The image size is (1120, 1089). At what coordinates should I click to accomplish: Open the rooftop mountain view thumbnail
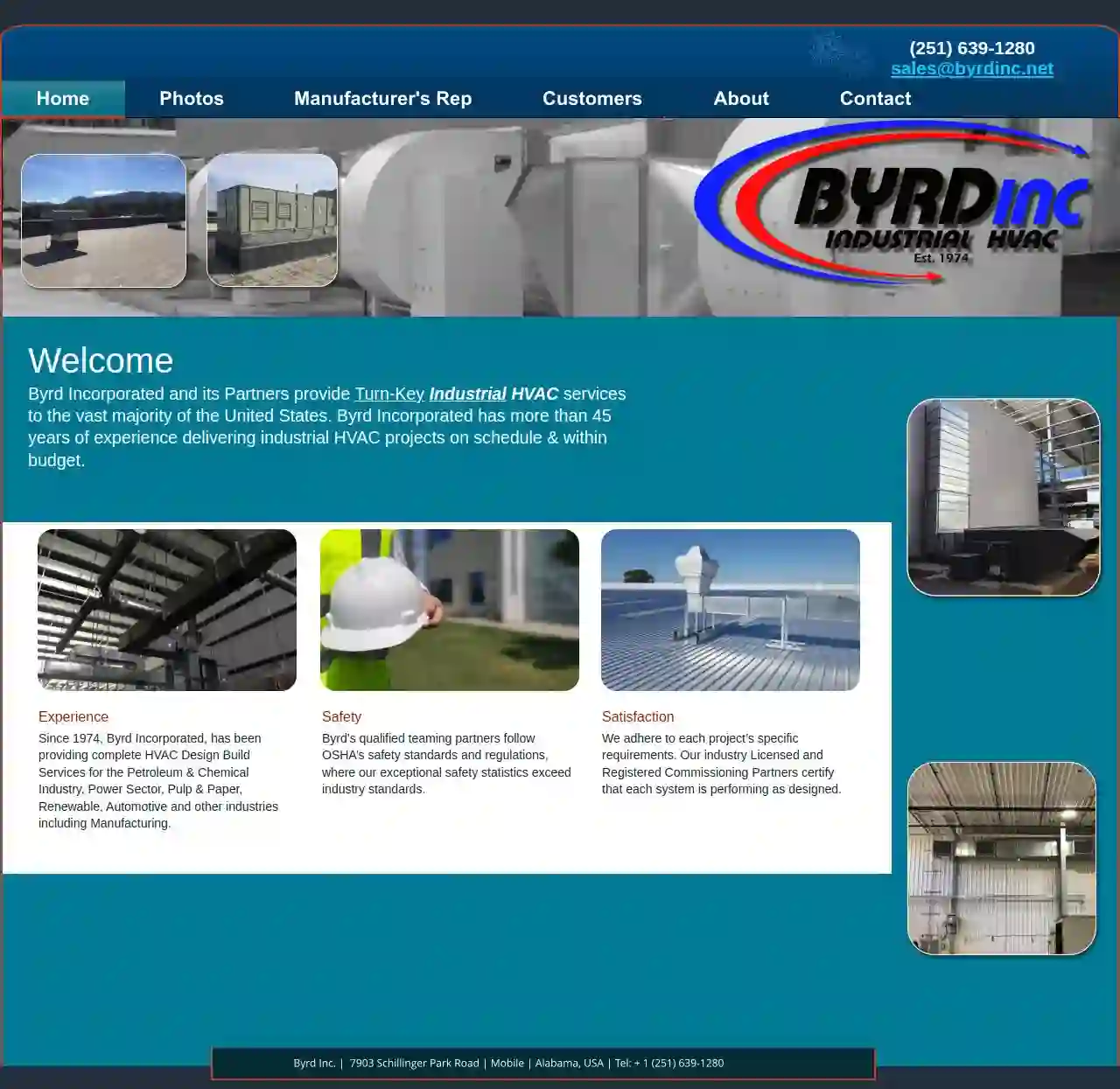(103, 220)
